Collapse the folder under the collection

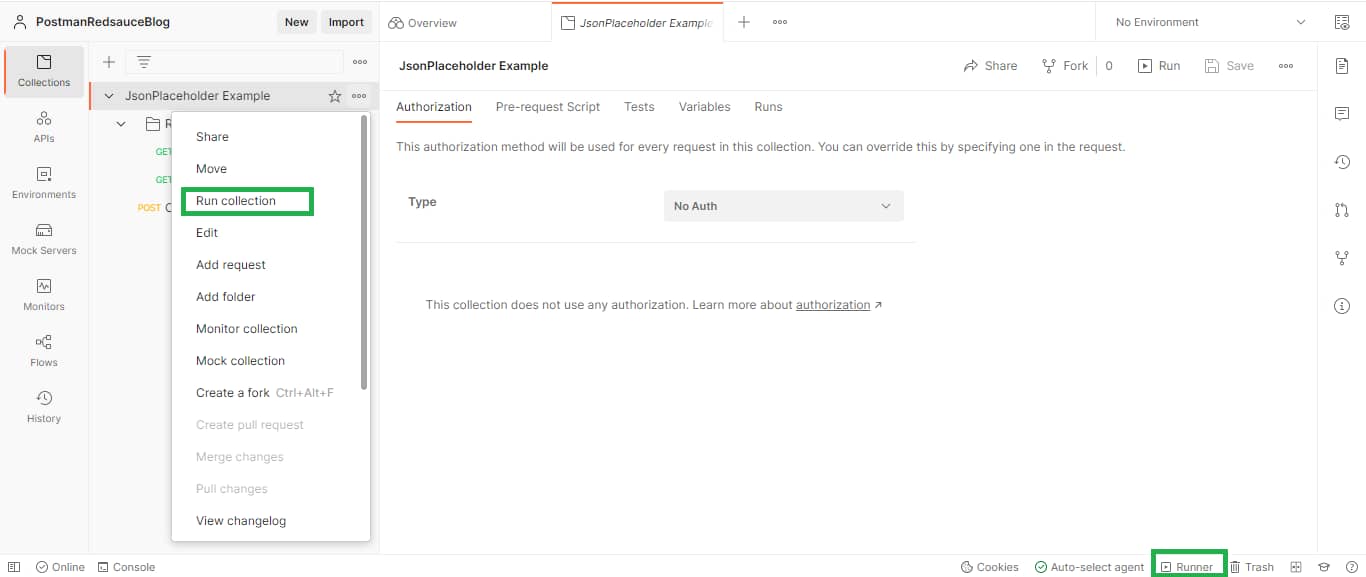[121, 124]
